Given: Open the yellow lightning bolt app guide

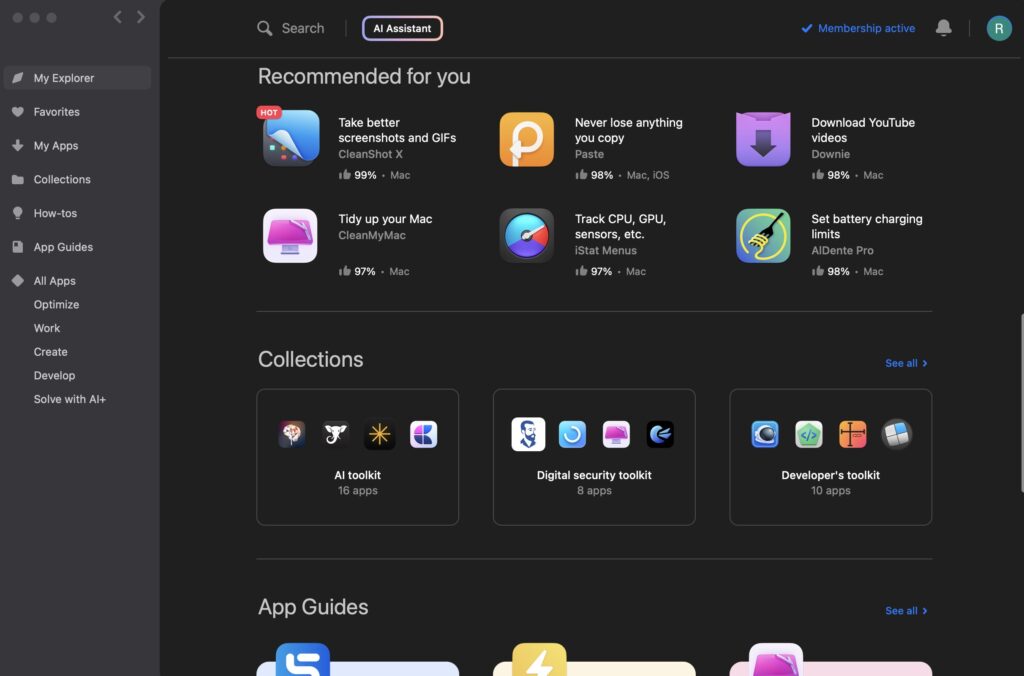Looking at the screenshot, I should [539, 660].
